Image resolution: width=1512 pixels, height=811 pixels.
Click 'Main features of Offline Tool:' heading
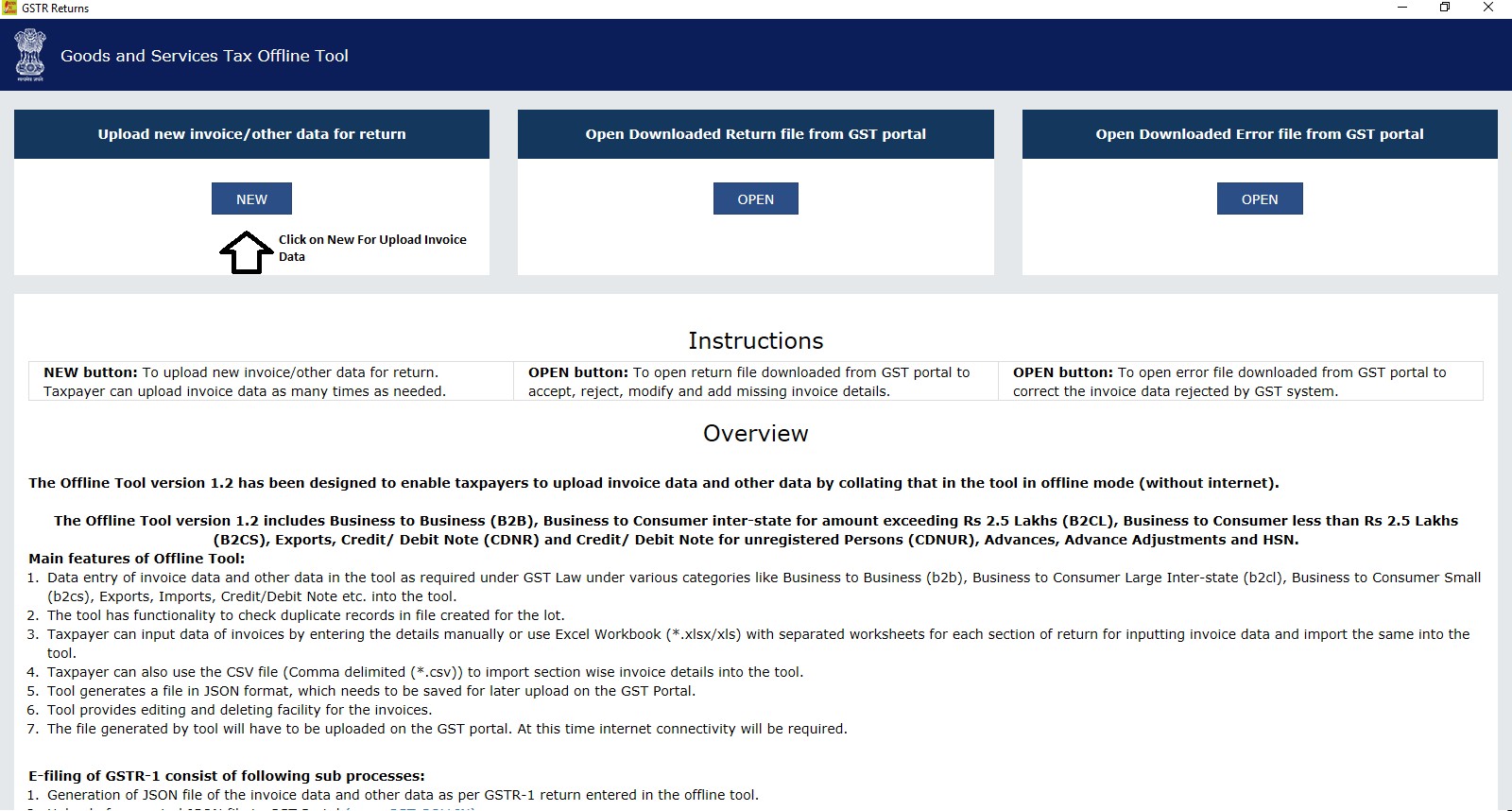(x=137, y=559)
